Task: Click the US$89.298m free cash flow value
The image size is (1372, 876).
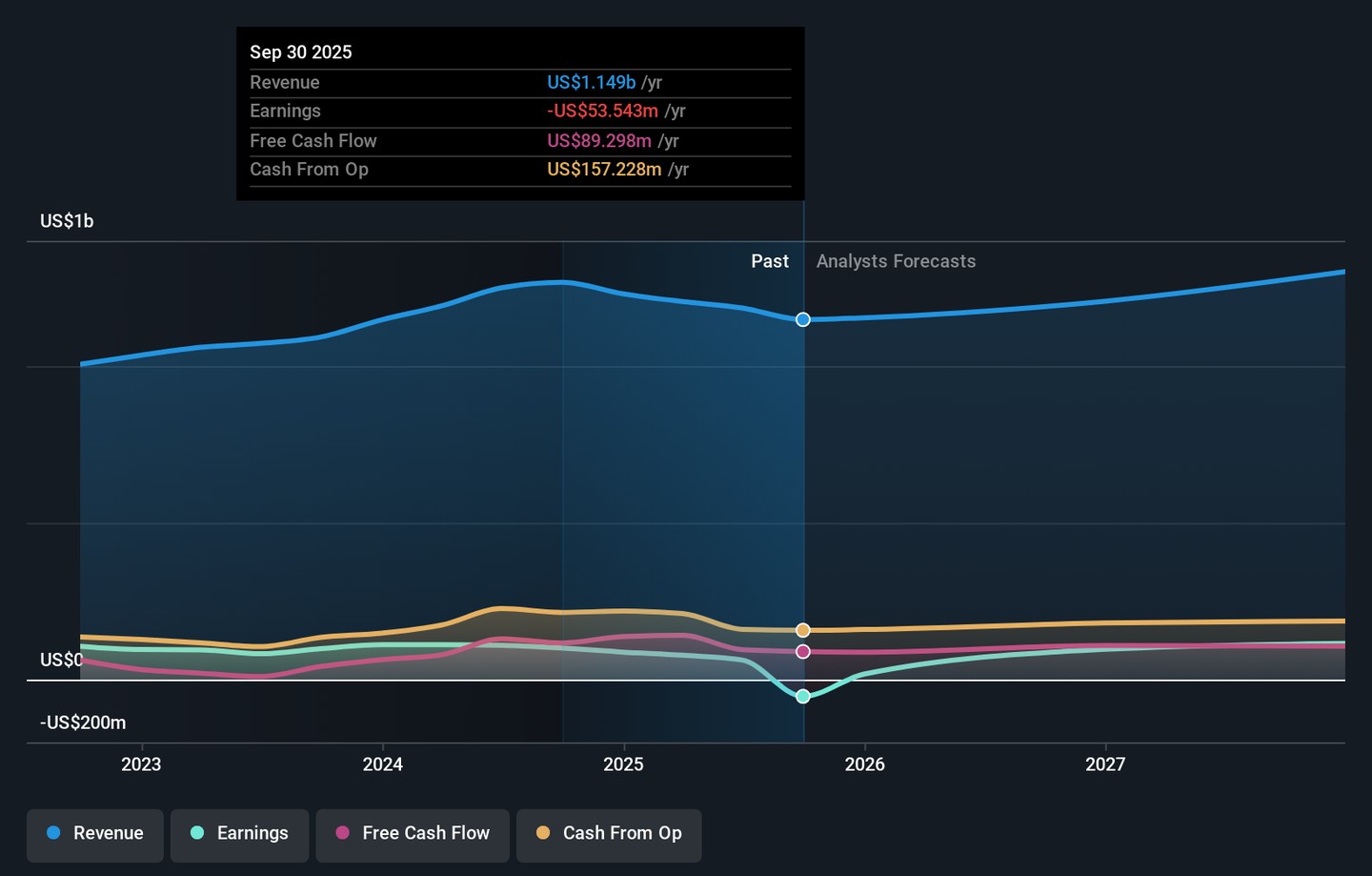Action: [x=599, y=141]
